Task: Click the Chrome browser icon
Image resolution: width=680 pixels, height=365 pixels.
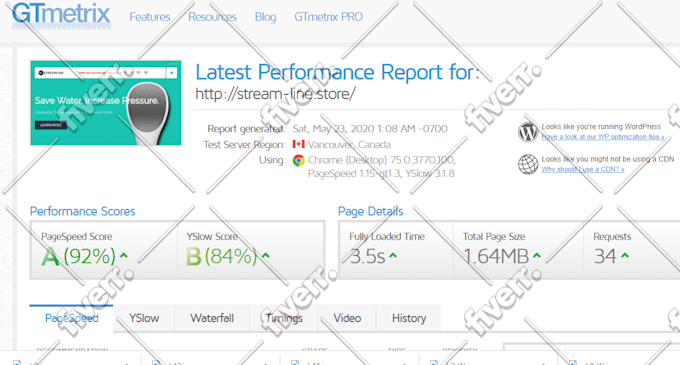Action: [298, 160]
